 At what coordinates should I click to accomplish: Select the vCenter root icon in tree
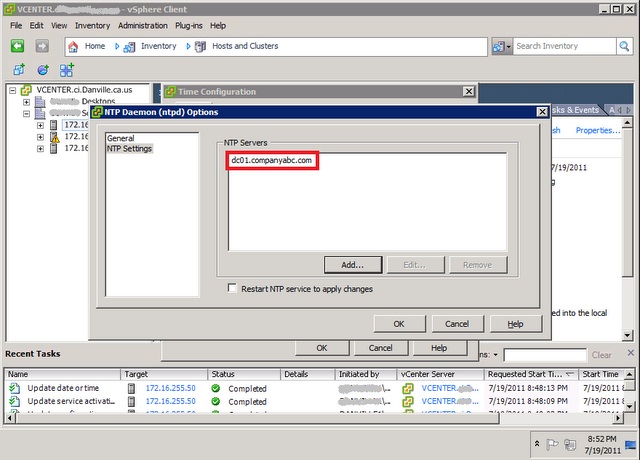point(26,90)
